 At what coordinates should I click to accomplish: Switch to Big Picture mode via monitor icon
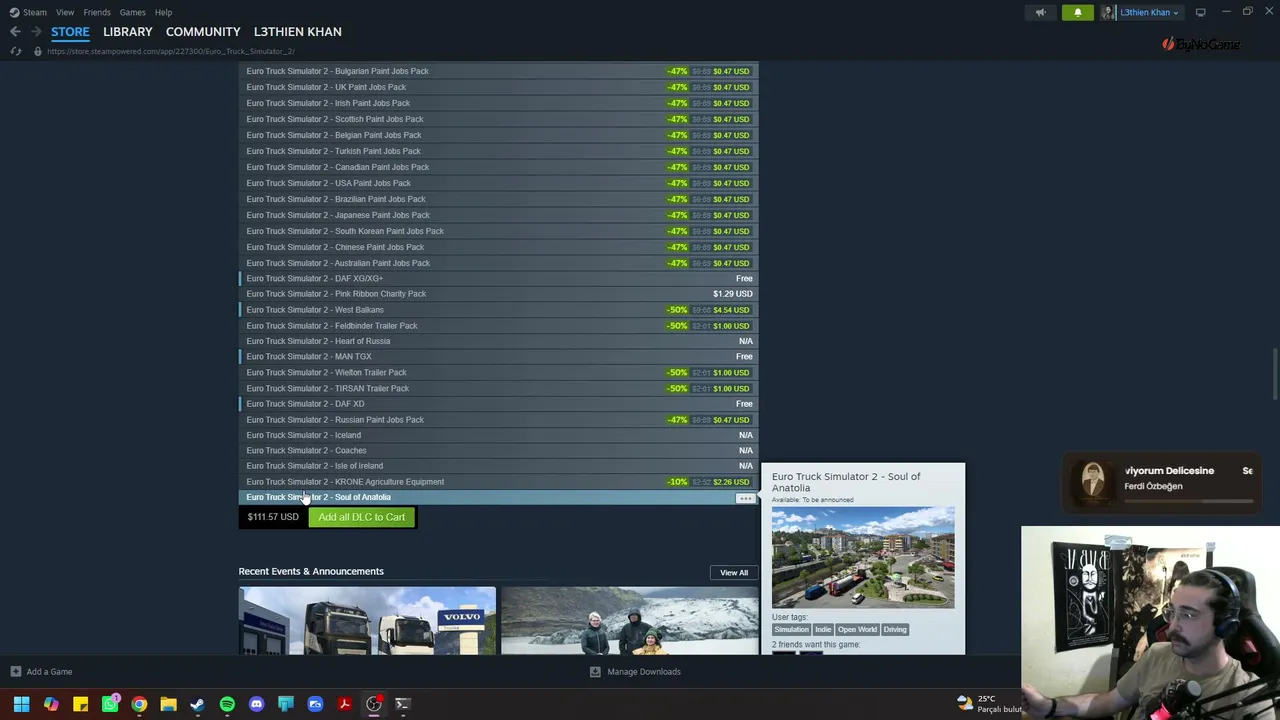[x=1200, y=12]
